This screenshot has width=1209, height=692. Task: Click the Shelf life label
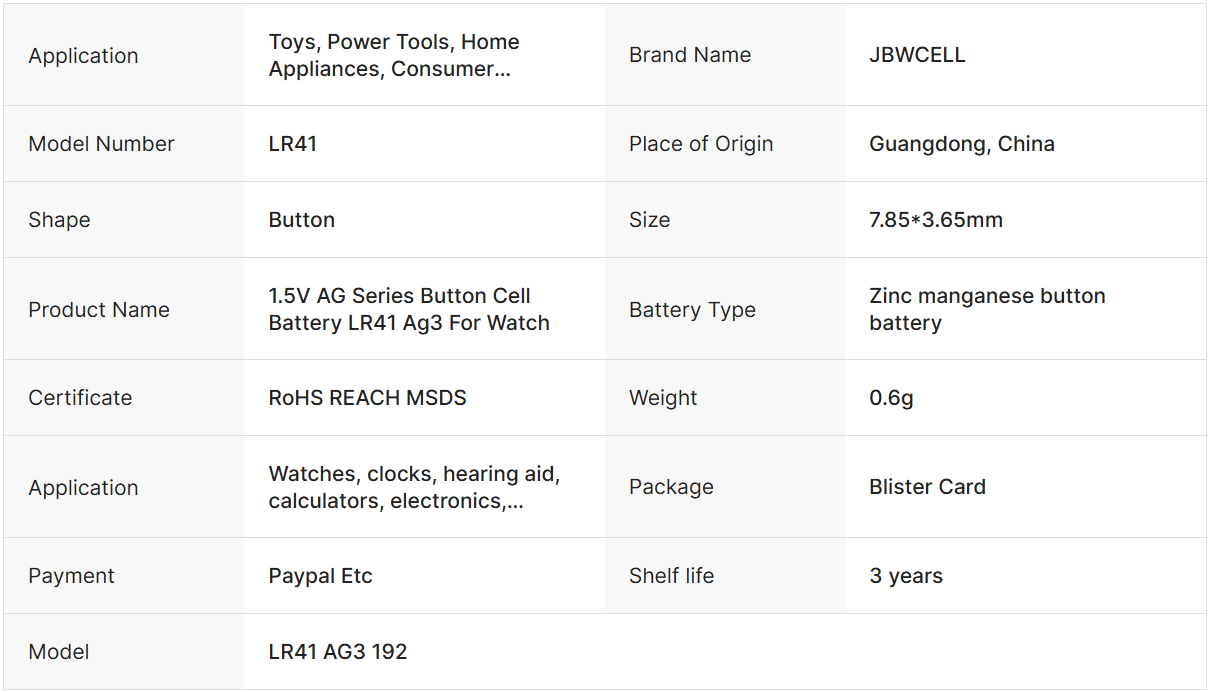pyautogui.click(x=671, y=576)
